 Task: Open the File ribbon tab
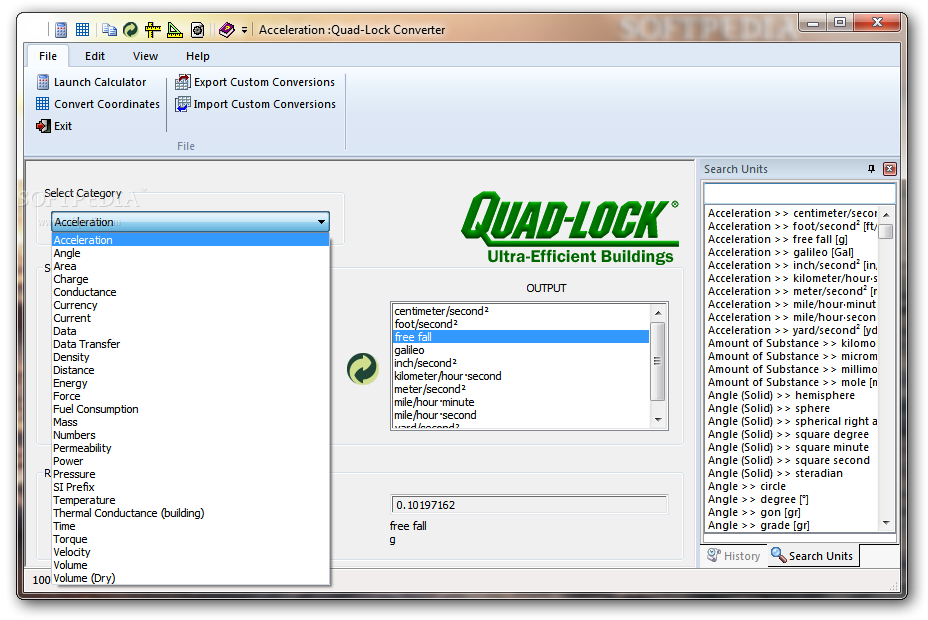(x=48, y=56)
